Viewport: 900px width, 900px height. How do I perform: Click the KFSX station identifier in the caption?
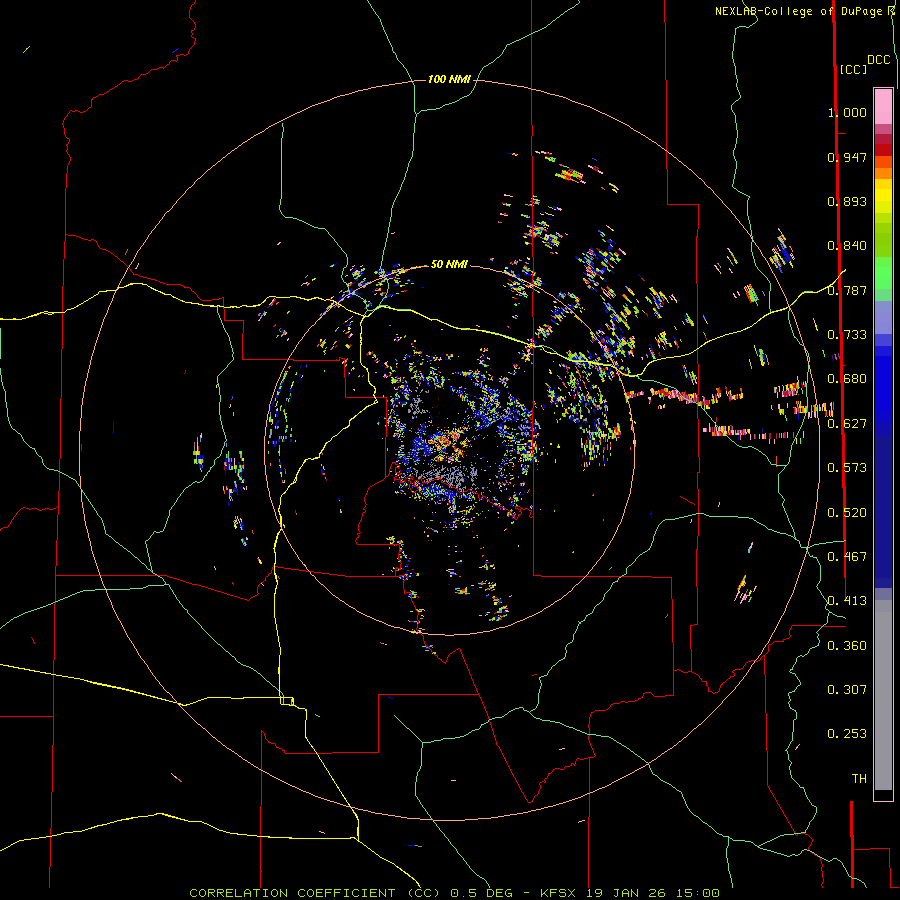coord(560,893)
